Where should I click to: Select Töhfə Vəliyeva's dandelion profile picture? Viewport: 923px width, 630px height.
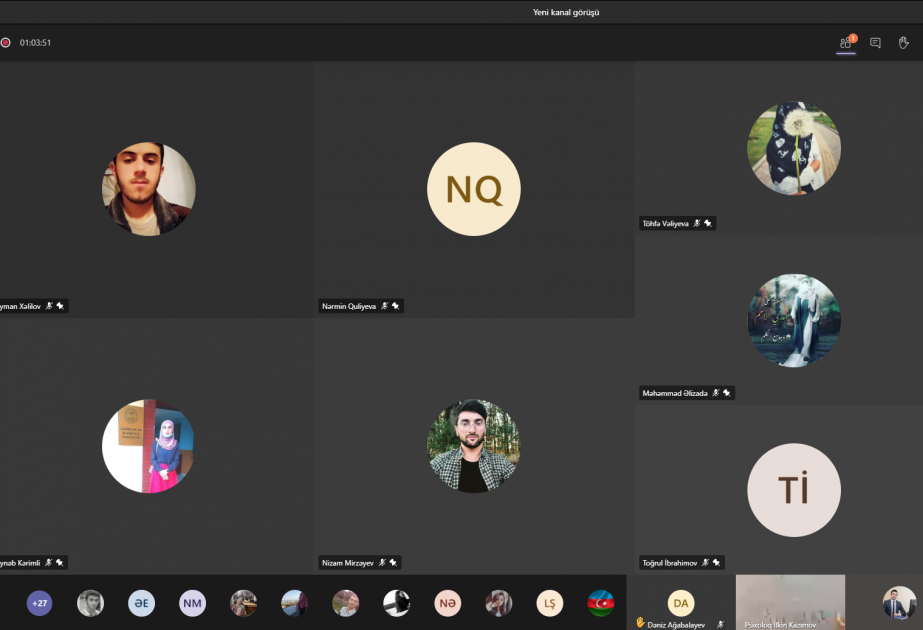(x=794, y=148)
